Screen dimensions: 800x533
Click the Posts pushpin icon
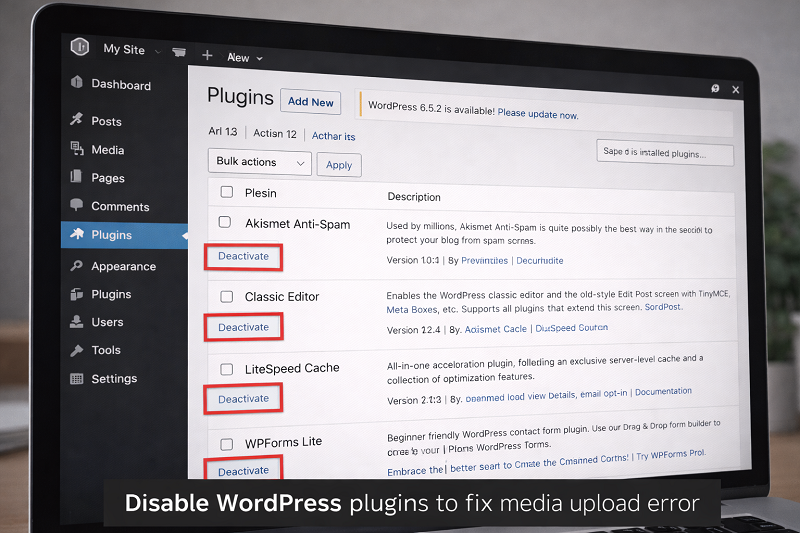click(x=77, y=119)
